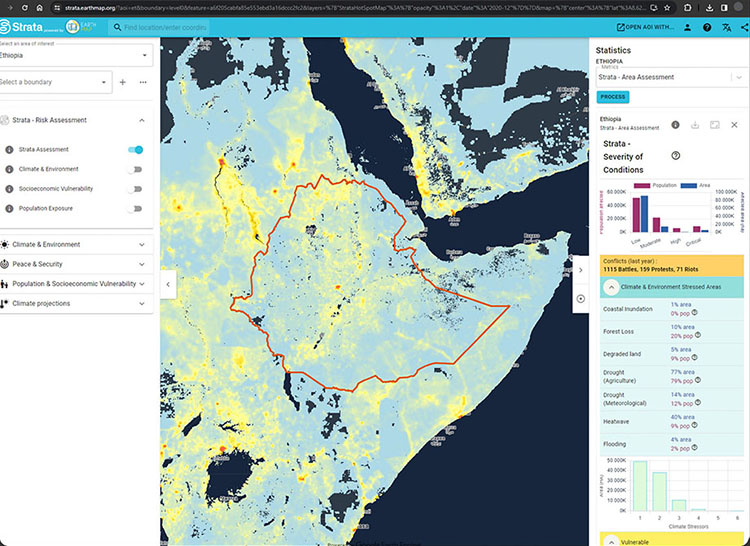Show info for Climate & Environment layer
This screenshot has width=750, height=546.
[9, 169]
